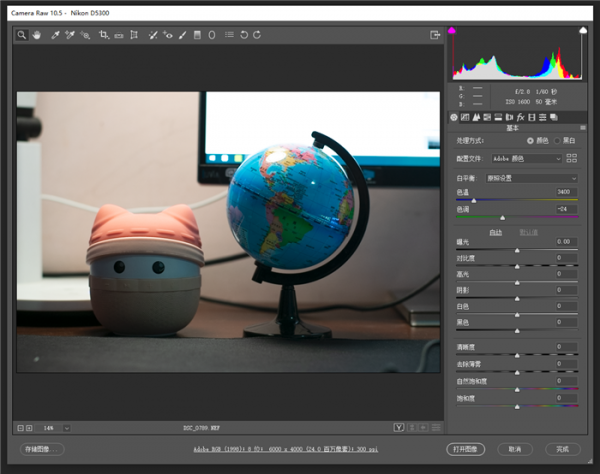Select the Red Eye Removal tool
The height and width of the screenshot is (474, 600).
[168, 35]
